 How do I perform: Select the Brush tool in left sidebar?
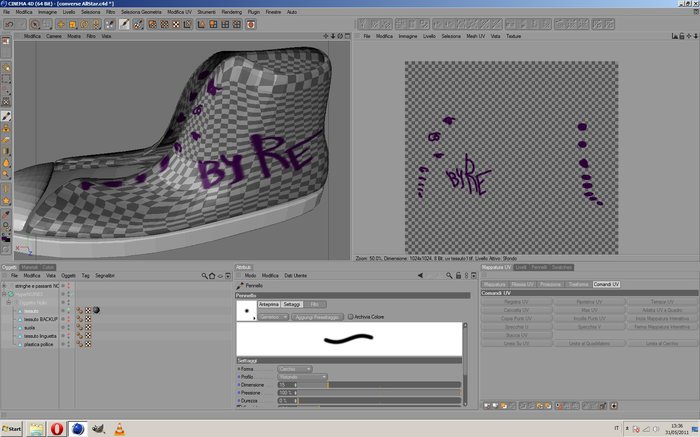point(6,117)
